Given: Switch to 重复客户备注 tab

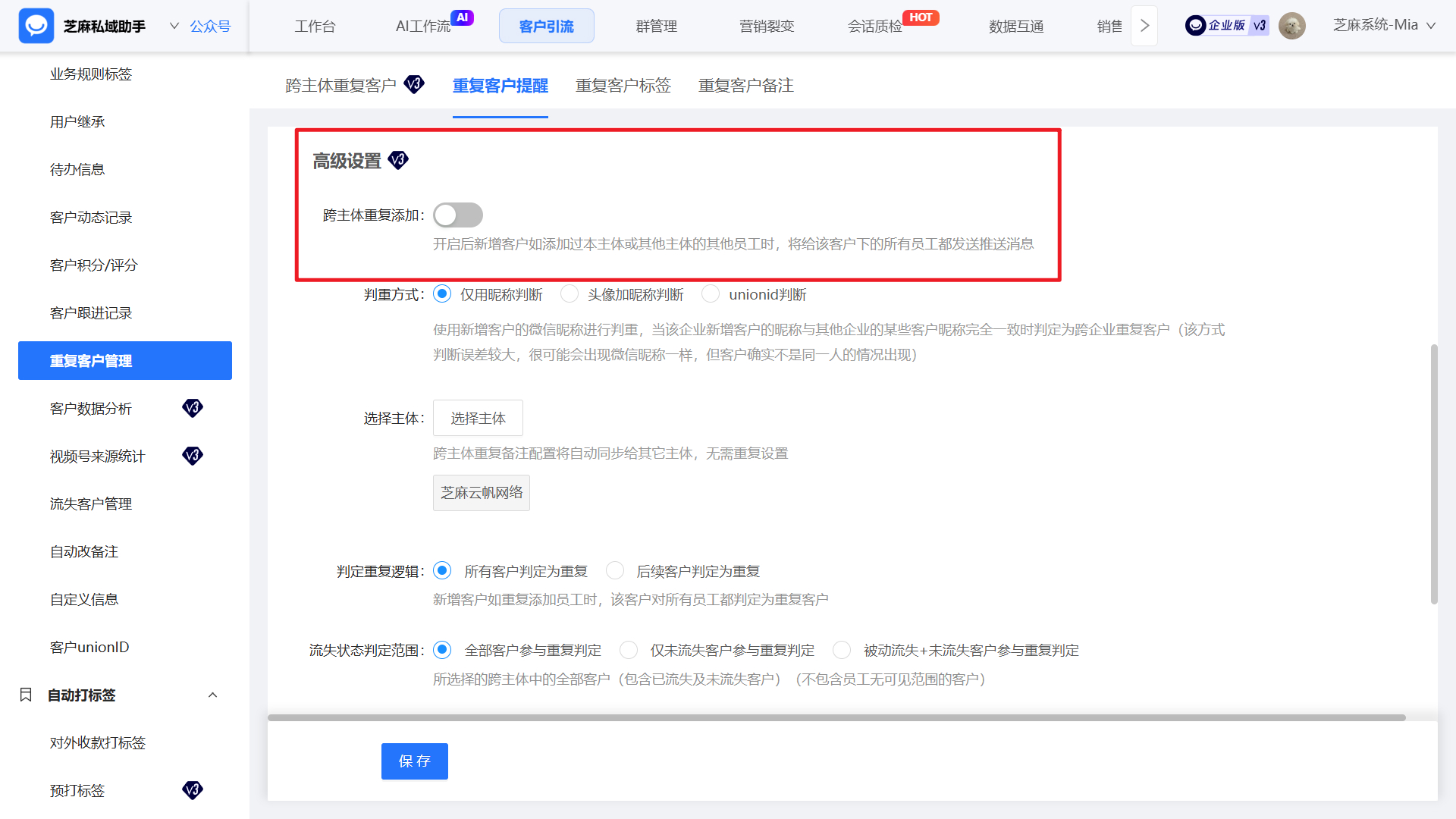Looking at the screenshot, I should [x=746, y=86].
